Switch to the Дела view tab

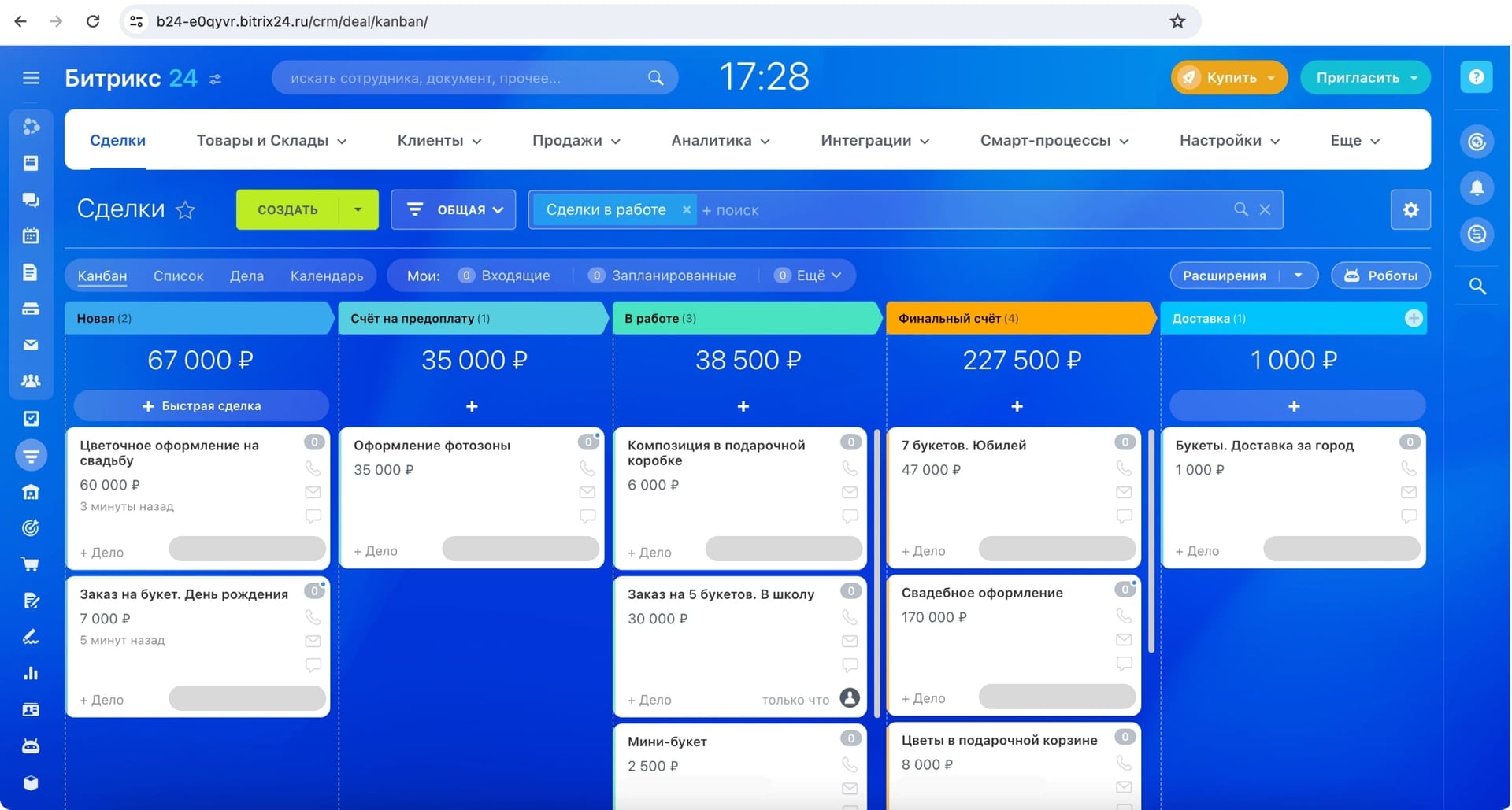point(246,276)
